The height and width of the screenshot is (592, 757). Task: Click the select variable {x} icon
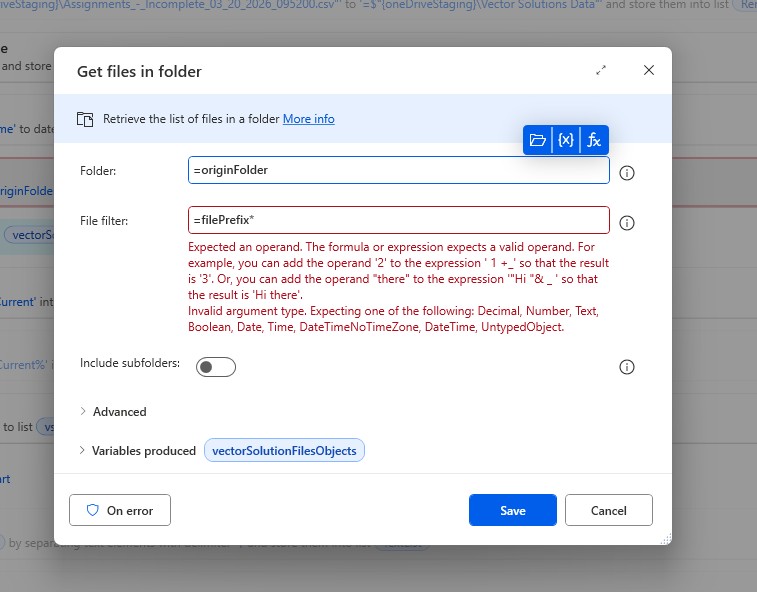tap(566, 140)
